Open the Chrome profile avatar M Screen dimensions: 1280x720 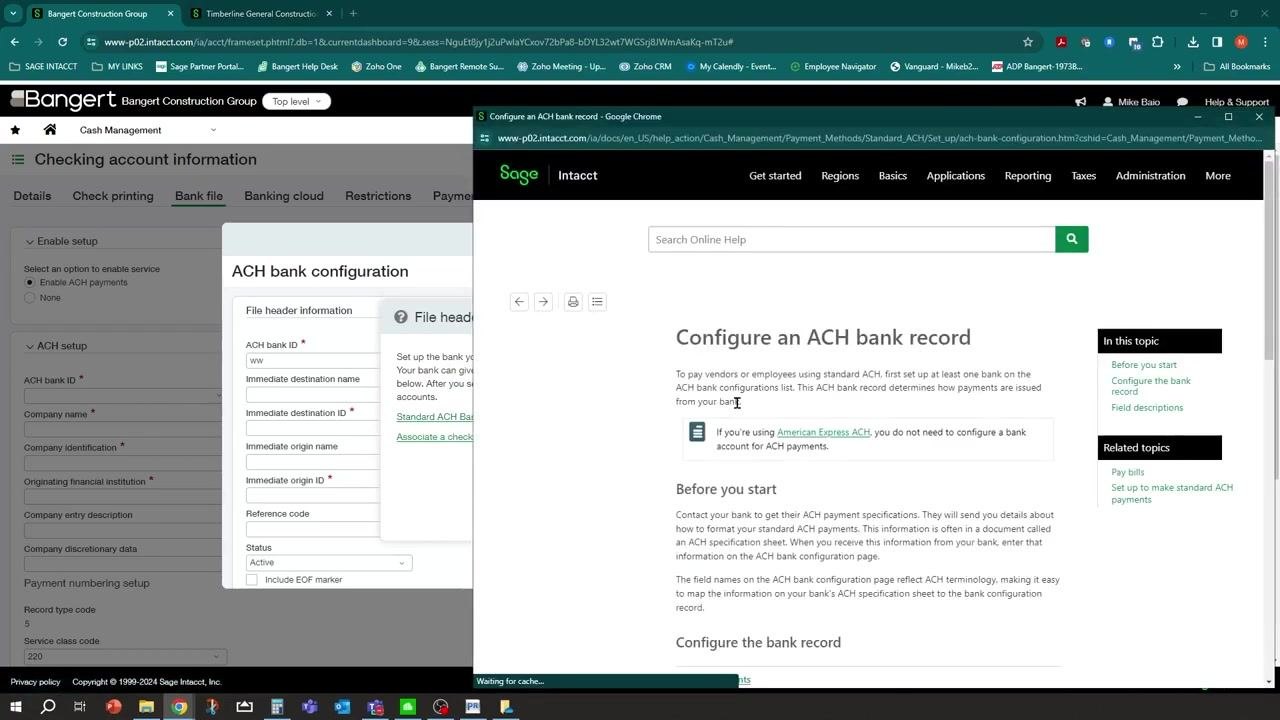[x=1241, y=42]
